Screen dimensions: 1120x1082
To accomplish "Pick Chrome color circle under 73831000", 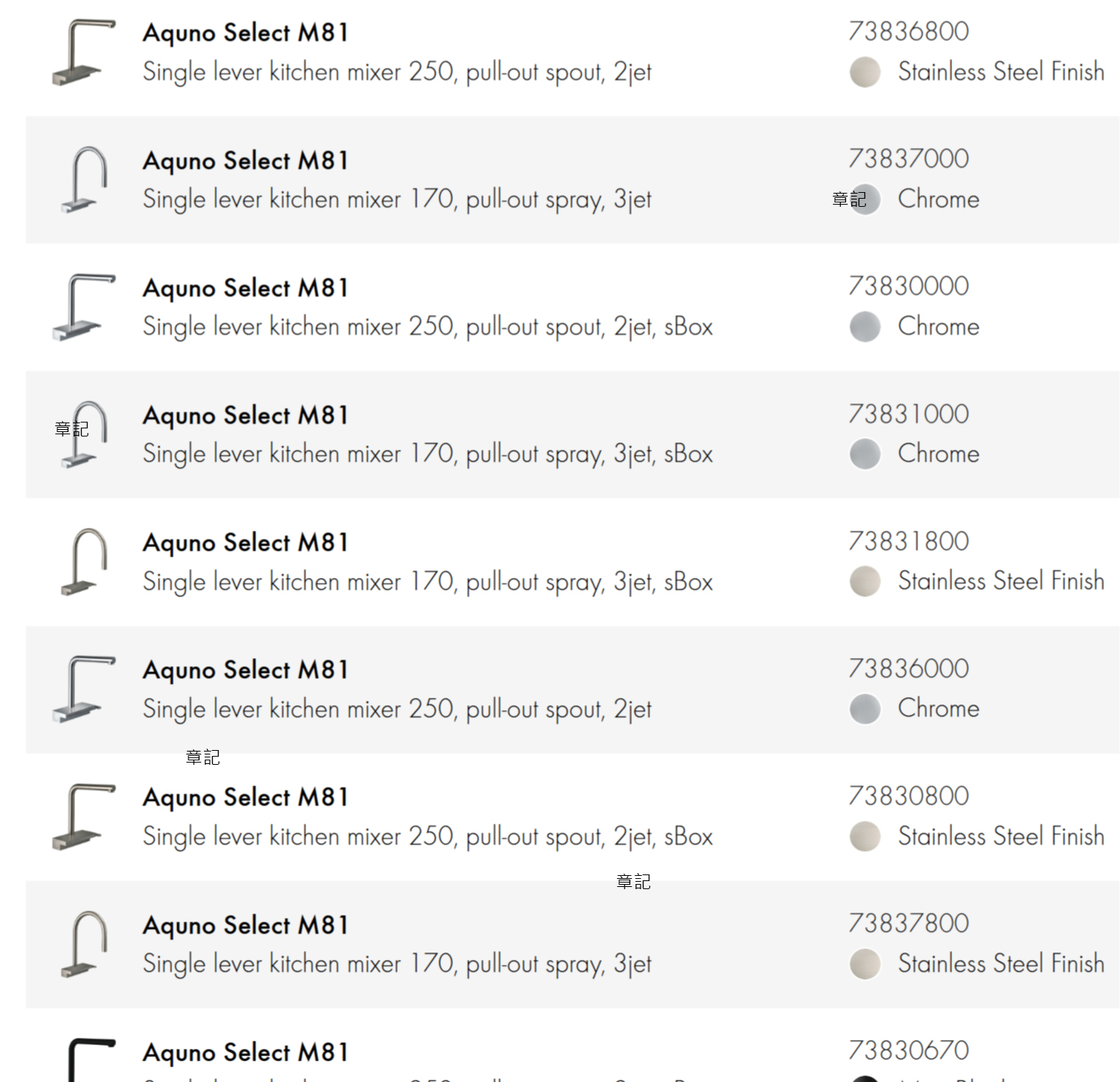I will (x=865, y=454).
